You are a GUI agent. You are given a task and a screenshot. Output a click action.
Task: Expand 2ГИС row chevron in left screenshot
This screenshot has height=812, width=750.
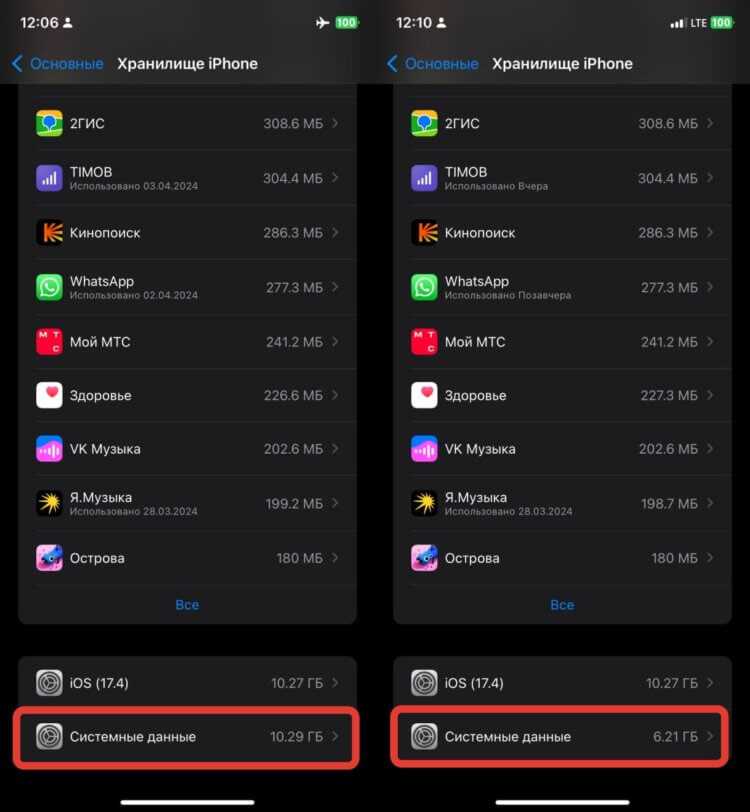[x=335, y=123]
